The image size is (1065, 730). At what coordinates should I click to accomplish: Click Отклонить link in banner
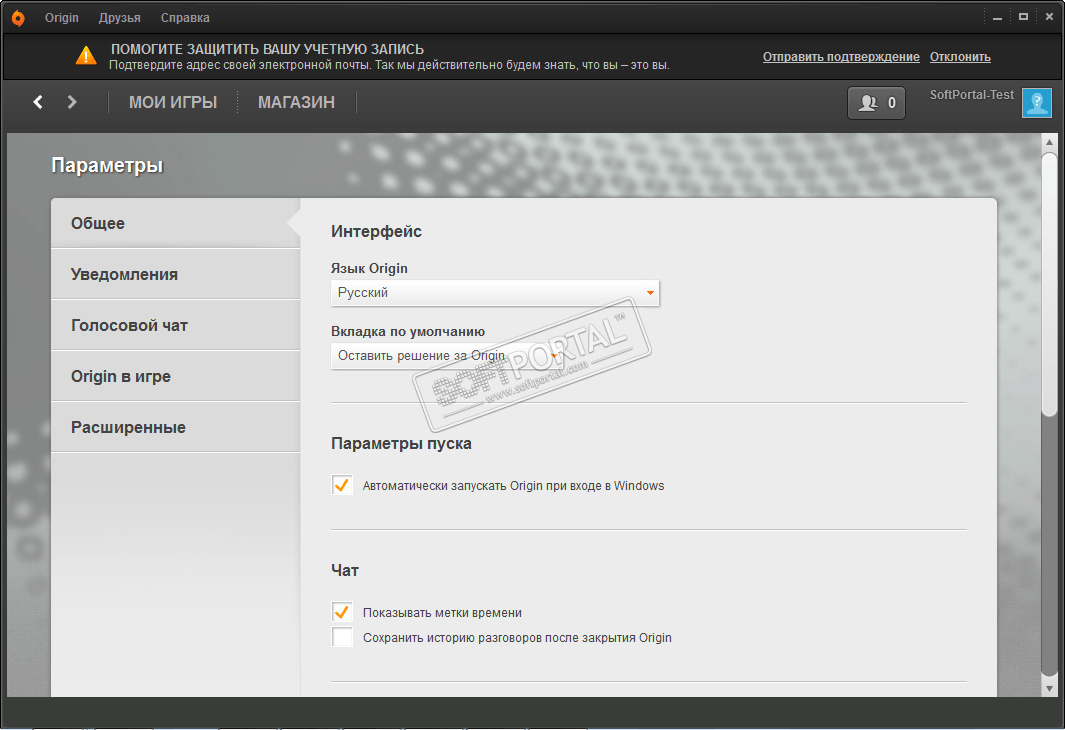(960, 57)
